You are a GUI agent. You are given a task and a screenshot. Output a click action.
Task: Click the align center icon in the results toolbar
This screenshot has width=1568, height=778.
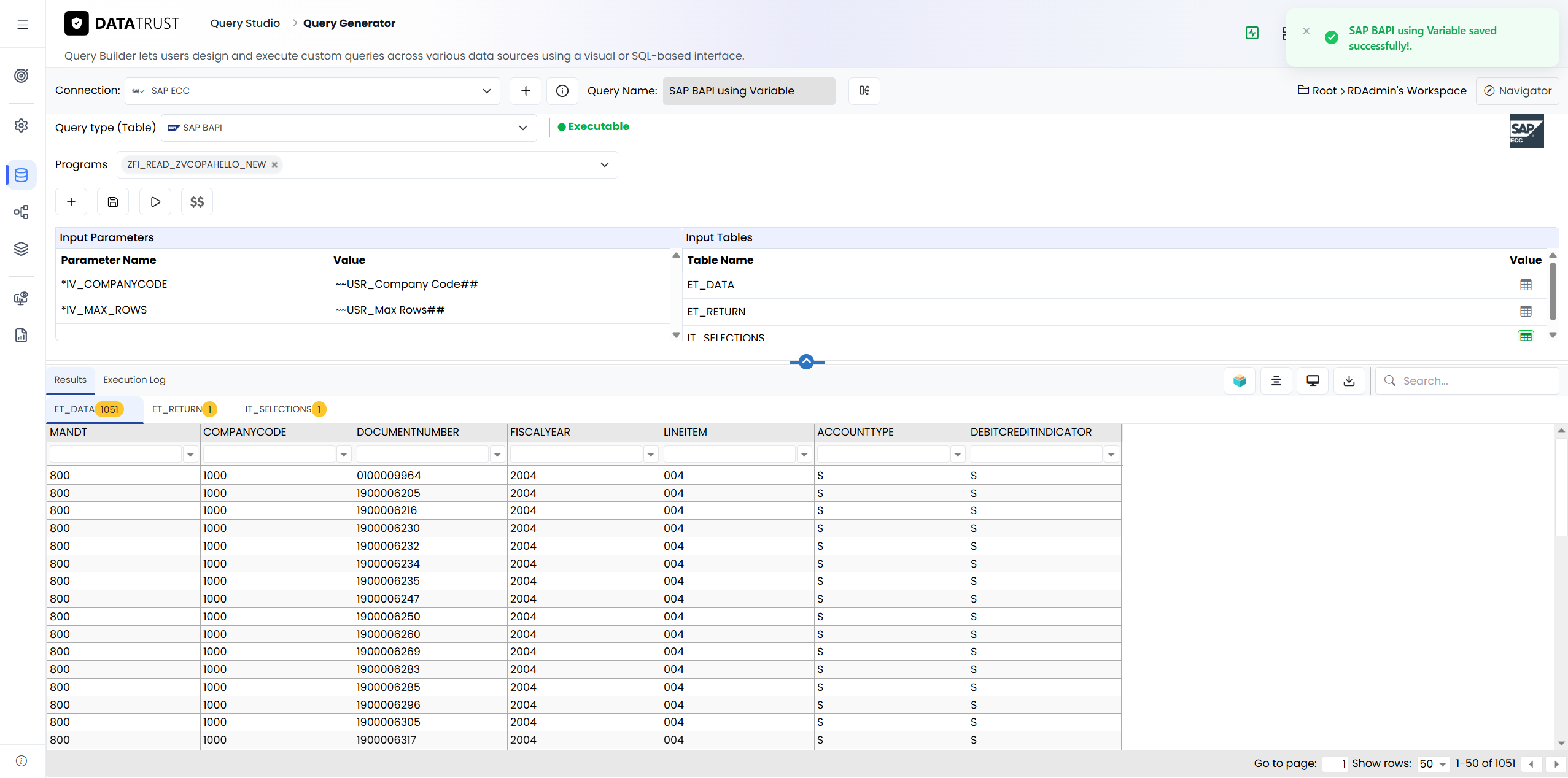[1276, 380]
